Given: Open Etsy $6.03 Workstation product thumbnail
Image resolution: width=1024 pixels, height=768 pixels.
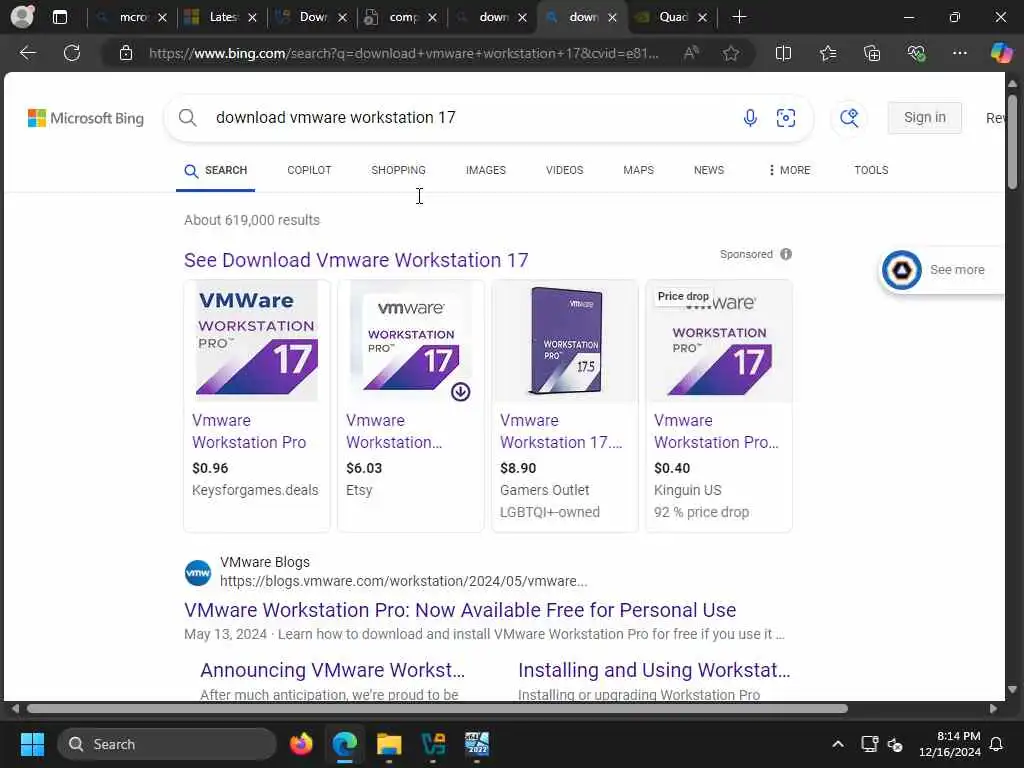Looking at the screenshot, I should 411,341.
